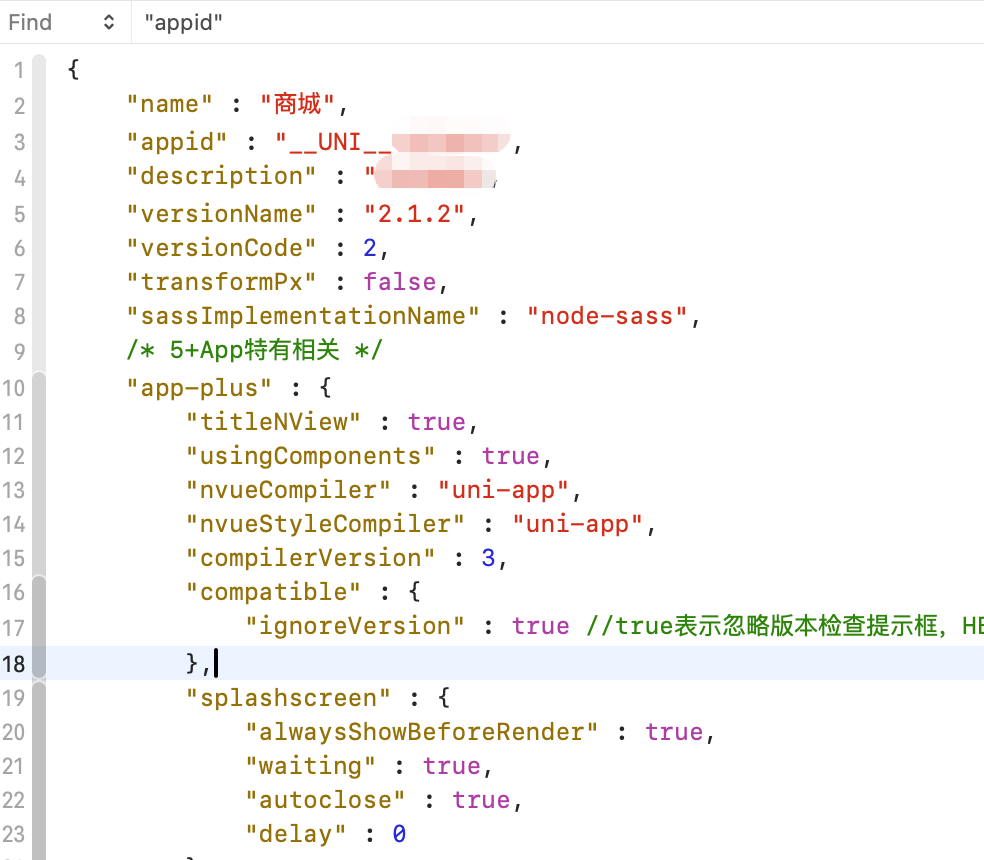Collapse the "app-plus" block using fold gutter

point(39,388)
